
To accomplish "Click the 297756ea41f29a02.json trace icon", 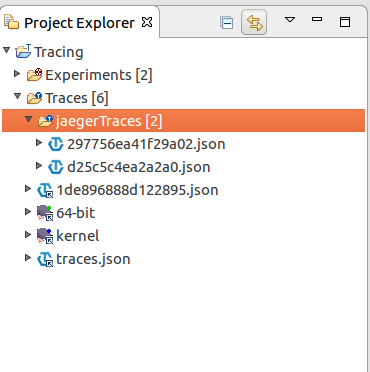I will tap(56, 144).
